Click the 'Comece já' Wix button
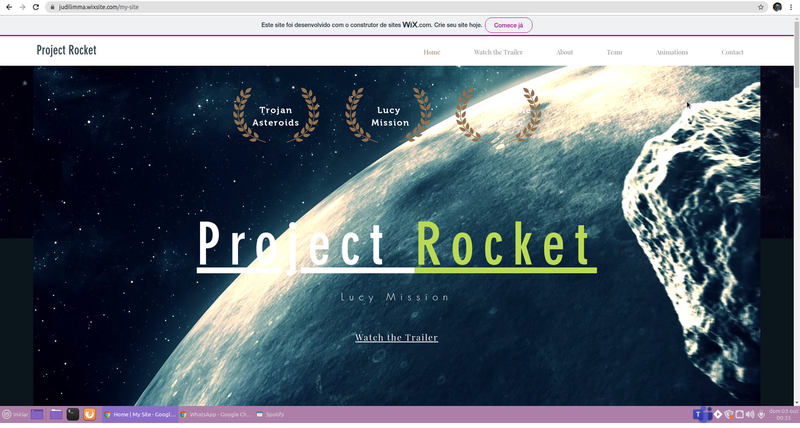 tap(508, 25)
